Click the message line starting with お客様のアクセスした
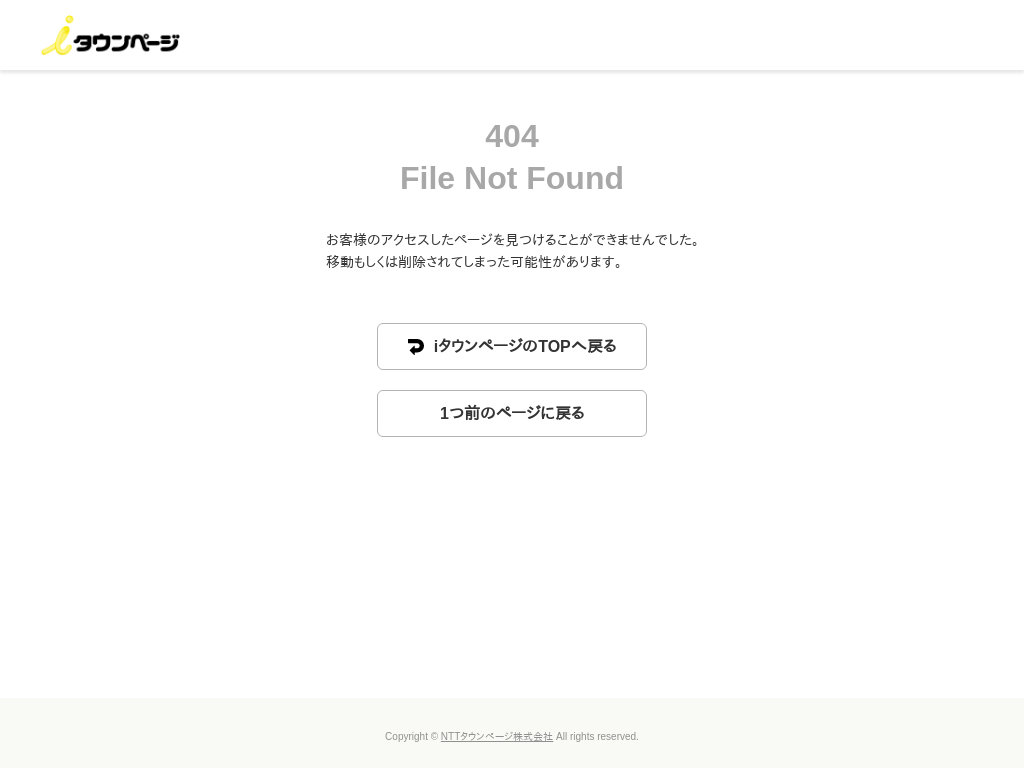The image size is (1024, 768). coord(514,240)
